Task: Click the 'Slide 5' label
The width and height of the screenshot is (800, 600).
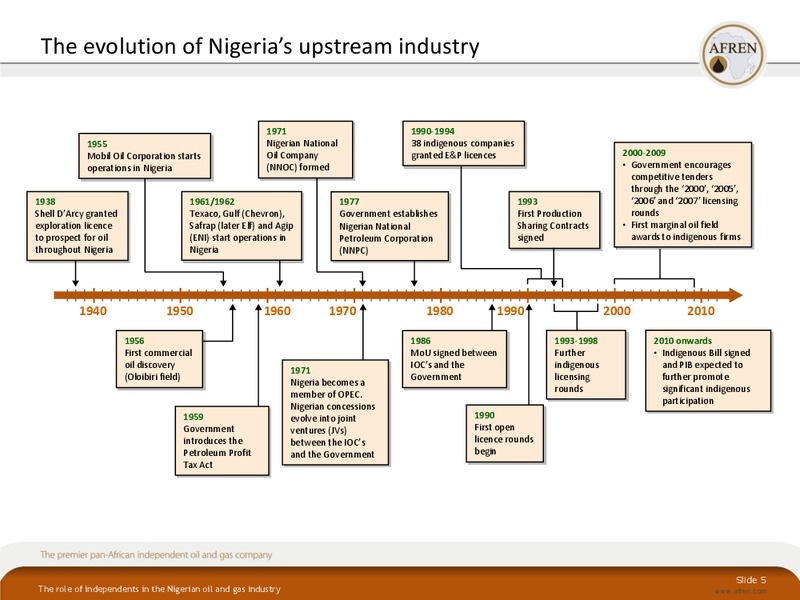Action: coord(751,580)
